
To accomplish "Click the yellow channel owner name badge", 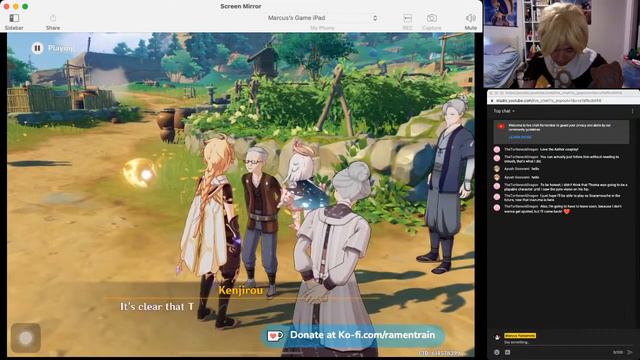I will [520, 336].
